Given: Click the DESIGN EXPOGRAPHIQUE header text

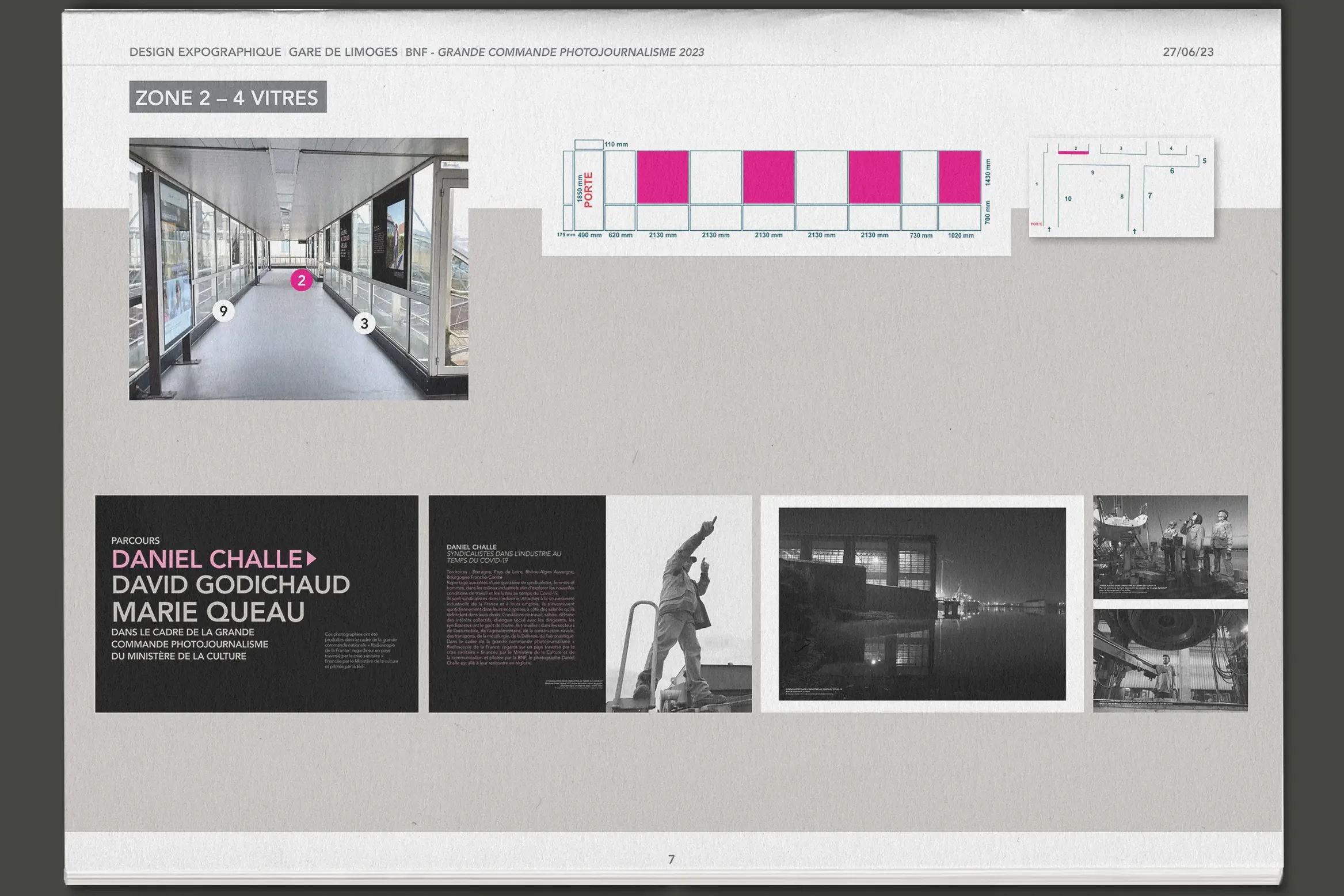Looking at the screenshot, I should (x=205, y=52).
